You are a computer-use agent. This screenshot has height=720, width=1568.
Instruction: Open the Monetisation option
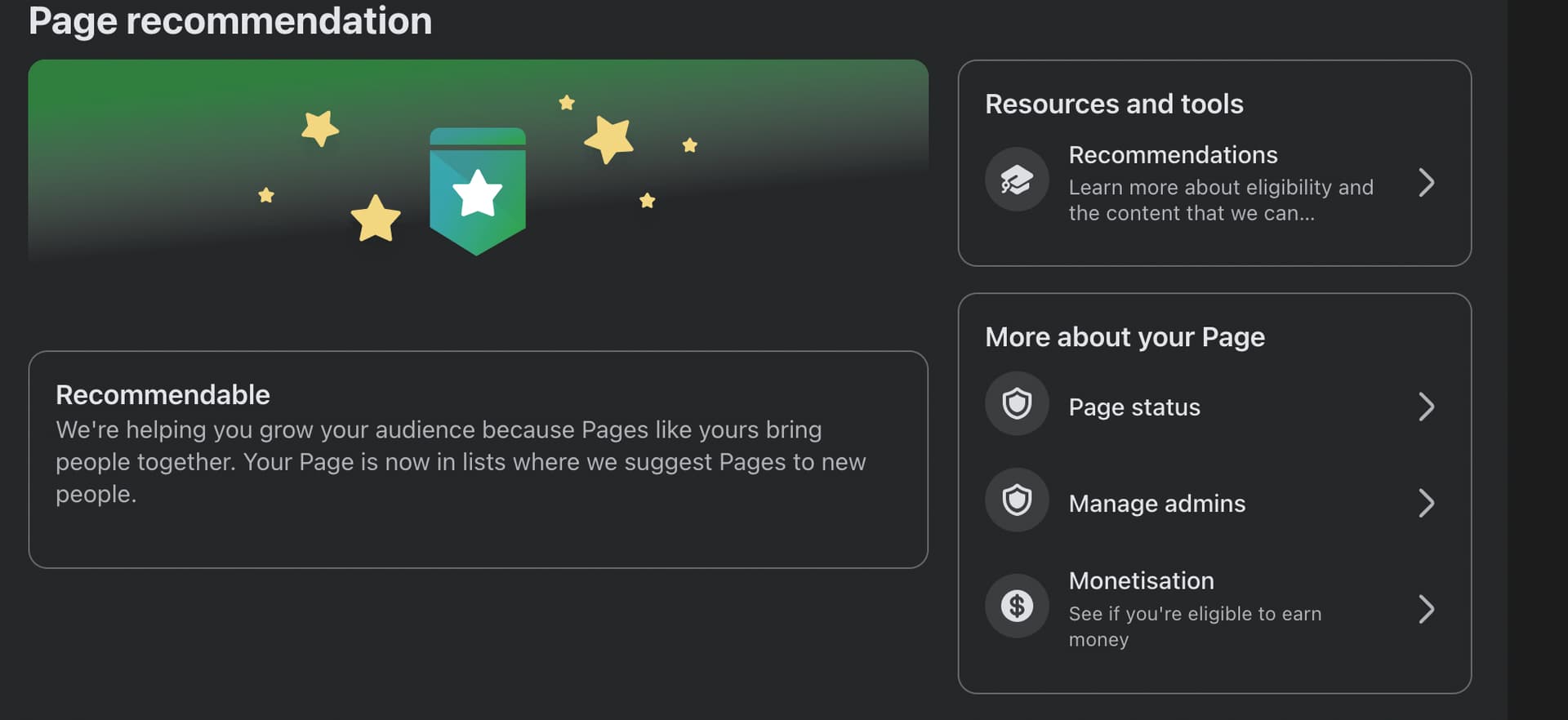coord(1214,610)
